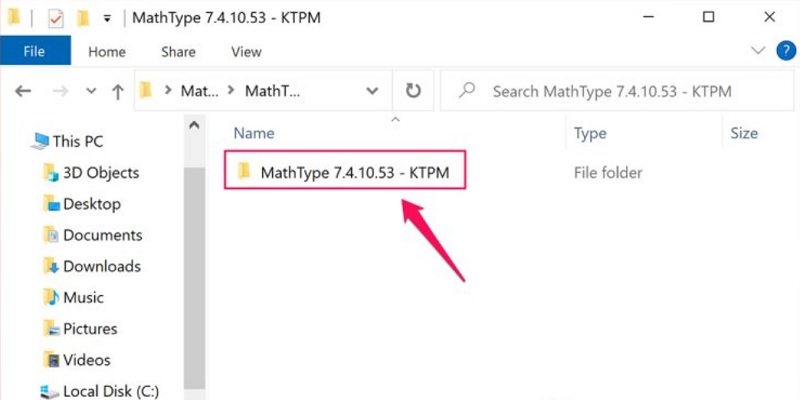This screenshot has width=800, height=400.
Task: Click the navigation pane scroll-up arrow
Action: point(194,126)
